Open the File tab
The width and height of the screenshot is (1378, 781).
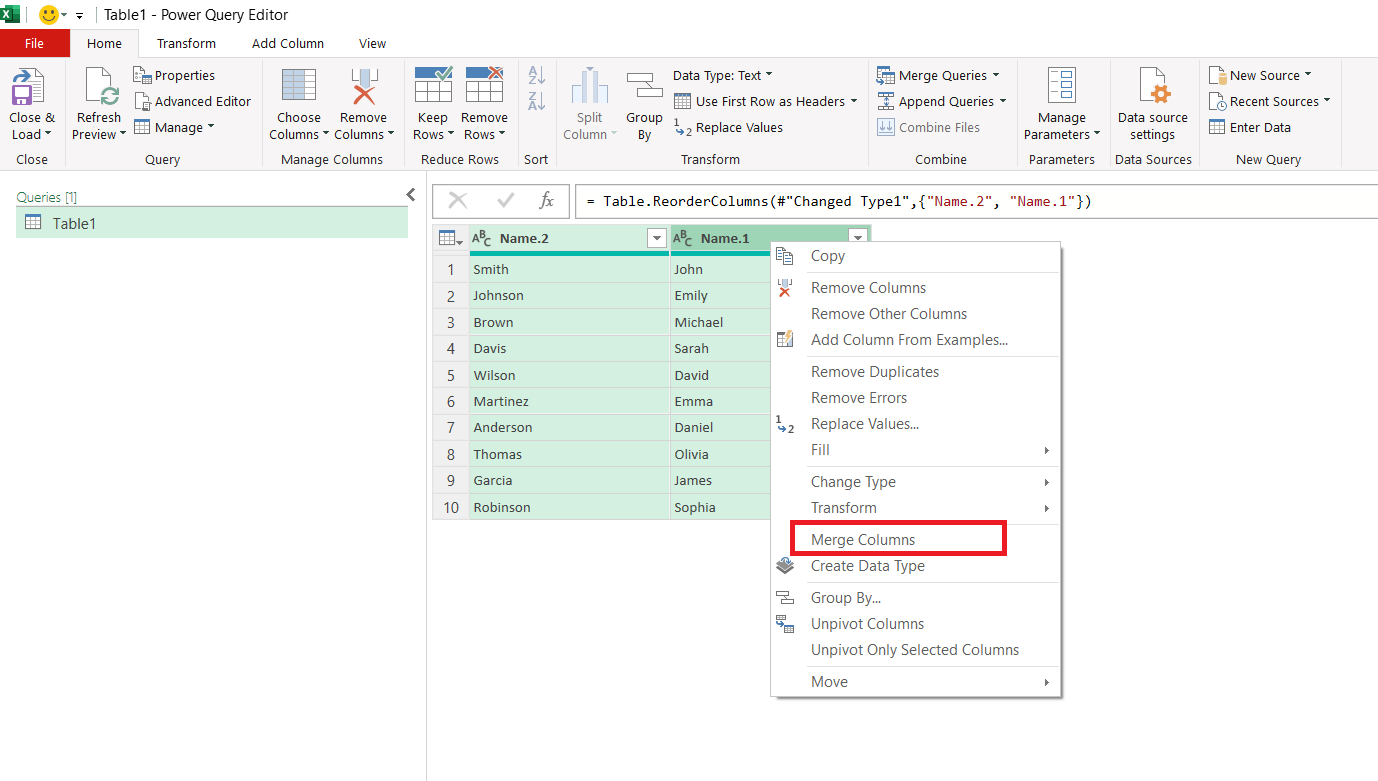point(35,43)
